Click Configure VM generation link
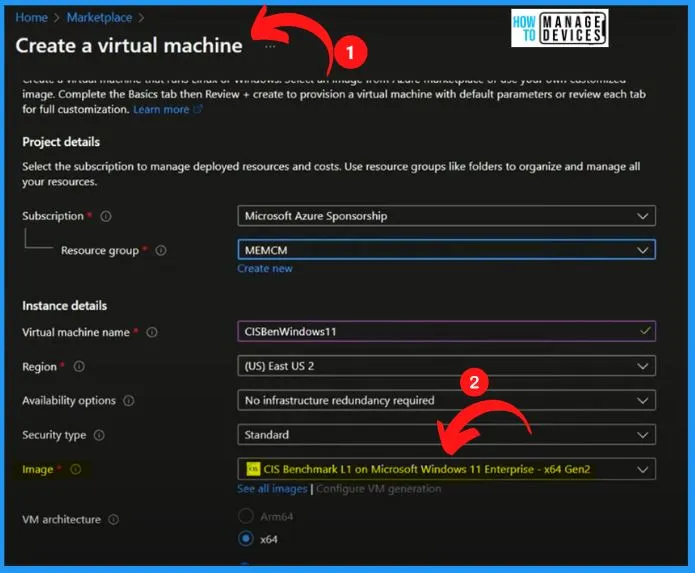 (379, 489)
